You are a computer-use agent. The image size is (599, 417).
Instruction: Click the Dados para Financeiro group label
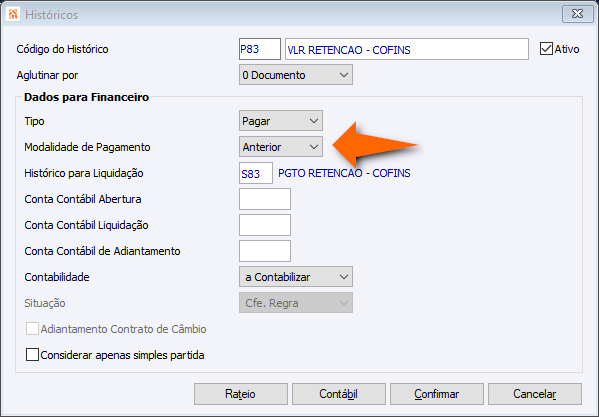coord(86,97)
